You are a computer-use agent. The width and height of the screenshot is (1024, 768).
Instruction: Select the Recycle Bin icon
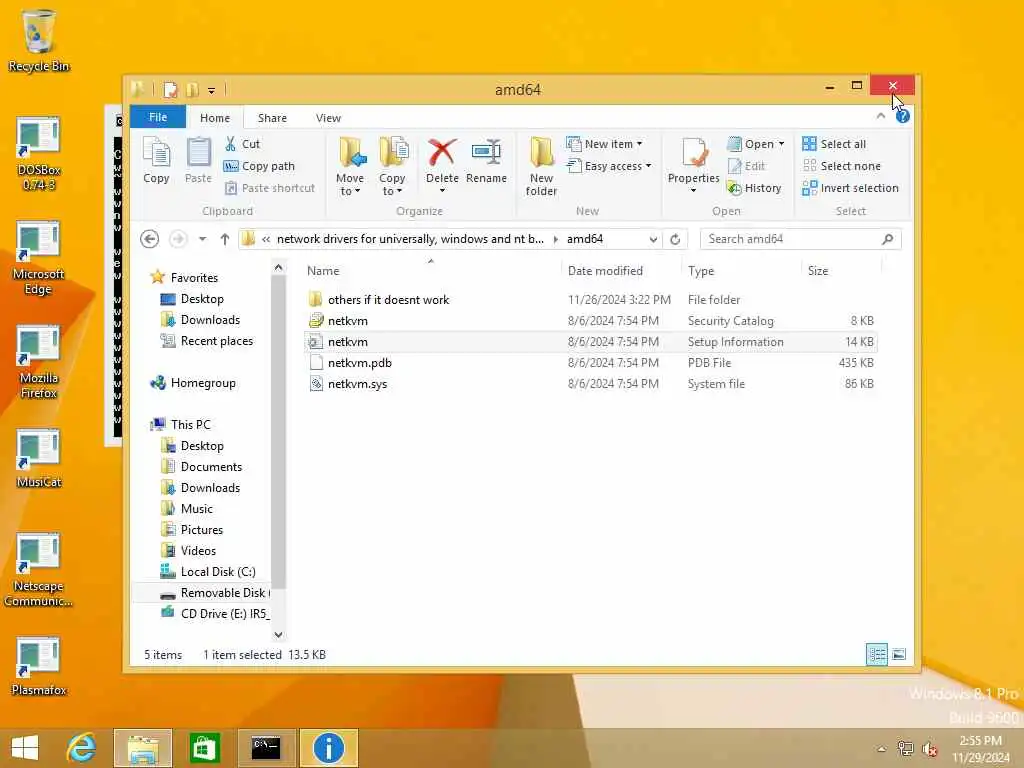[39, 40]
